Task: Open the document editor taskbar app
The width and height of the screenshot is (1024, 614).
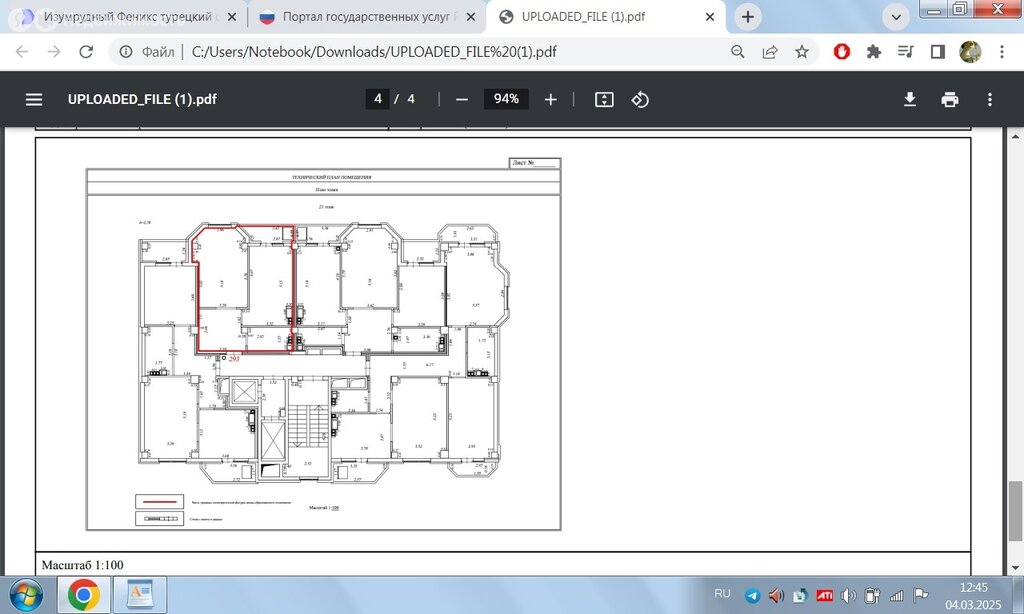Action: pos(140,595)
